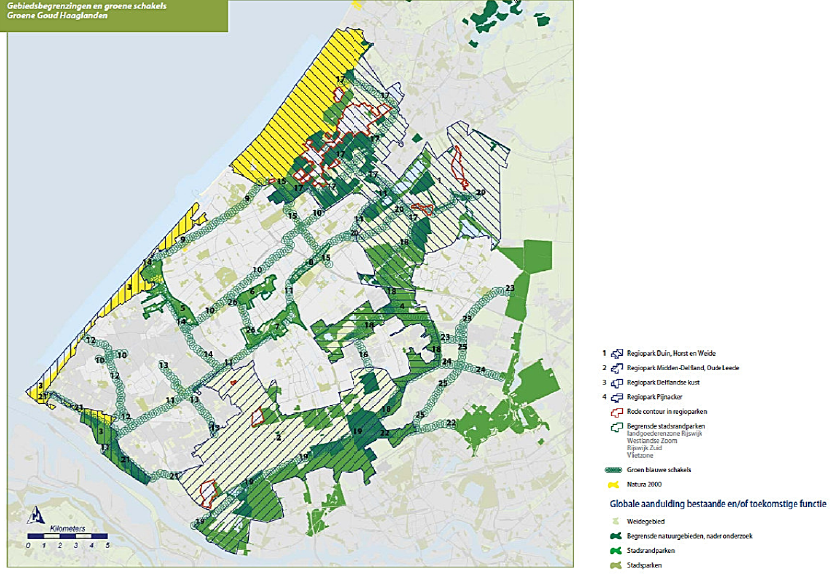Image resolution: width=838 pixels, height=583 pixels.
Task: Select the "Rijswijk Zuid" sub-entry
Action: (x=645, y=448)
